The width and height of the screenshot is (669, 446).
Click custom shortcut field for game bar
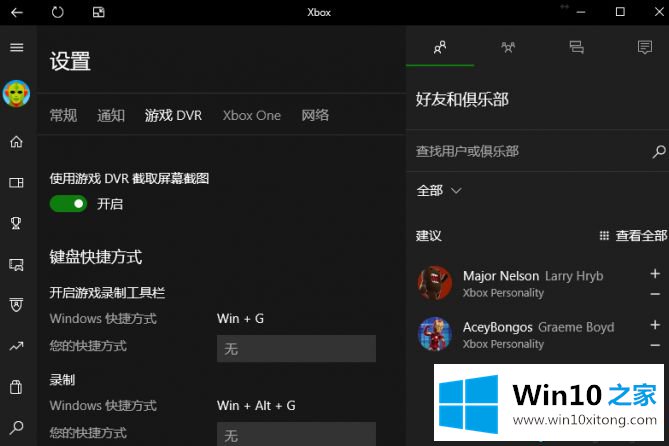296,349
